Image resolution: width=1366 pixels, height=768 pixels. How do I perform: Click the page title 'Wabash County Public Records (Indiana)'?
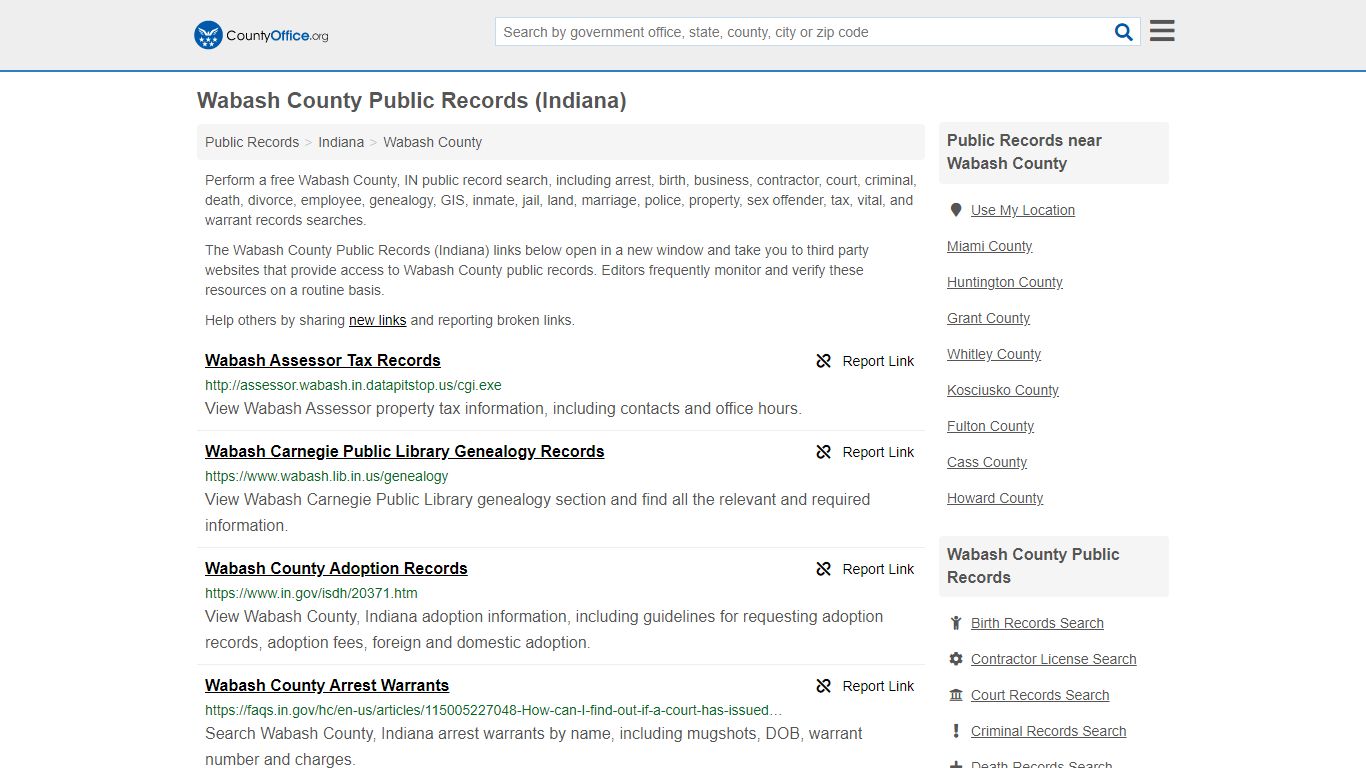[412, 101]
